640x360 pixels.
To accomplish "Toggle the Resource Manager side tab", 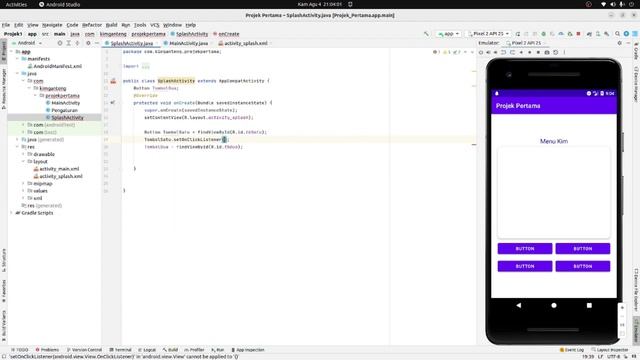I will click(x=4, y=89).
